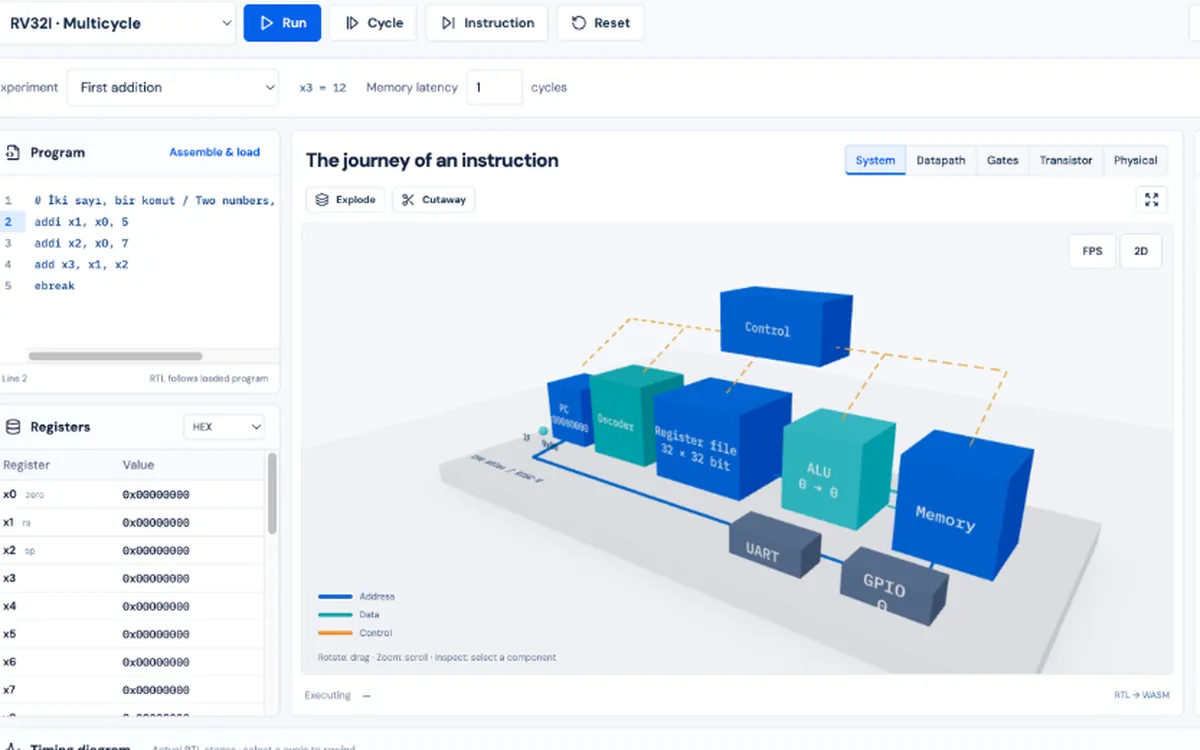The image size is (1200, 750).
Task: Toggle the FPS display
Action: click(x=1092, y=251)
